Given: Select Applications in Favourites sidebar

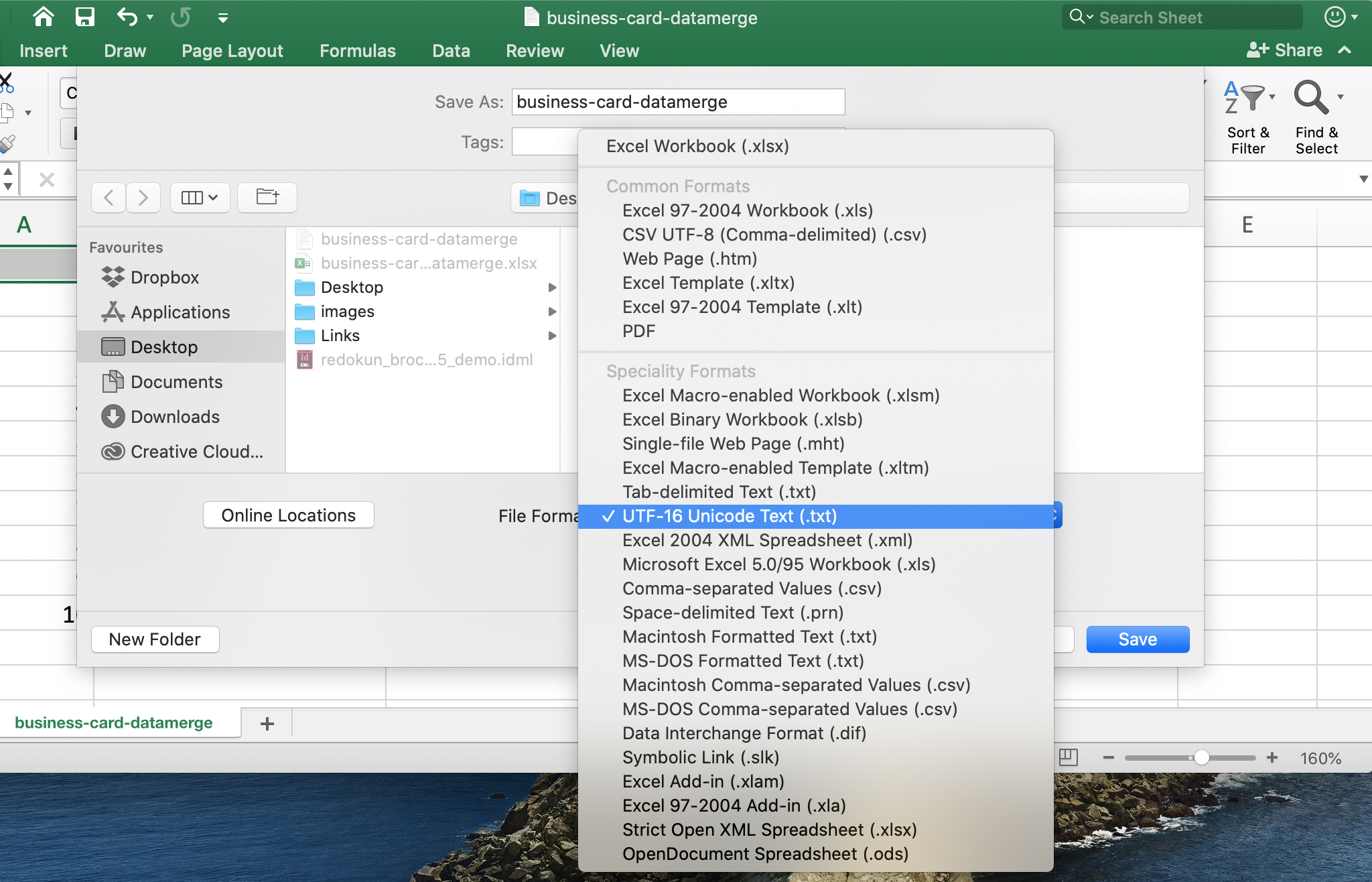Looking at the screenshot, I should (180, 312).
